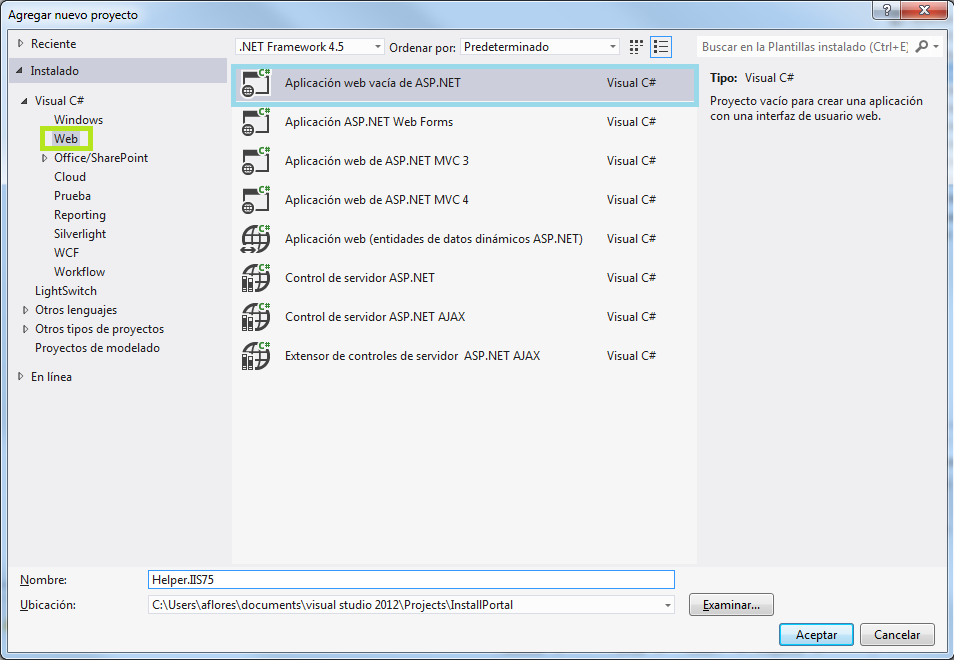
Task: Switch to small icons view
Action: point(636,47)
